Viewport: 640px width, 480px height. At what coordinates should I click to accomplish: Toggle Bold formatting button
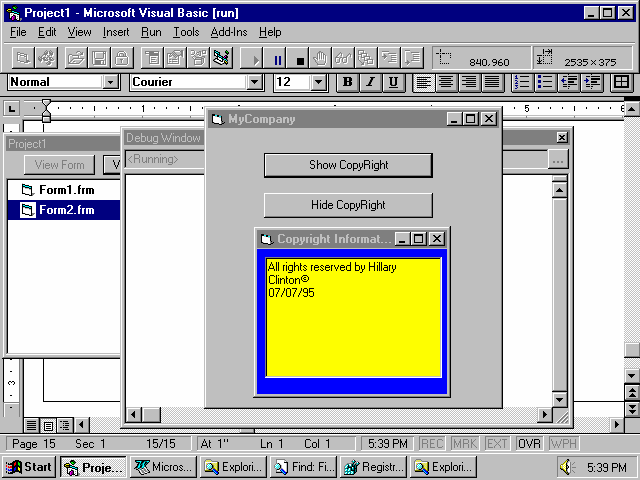coord(347,82)
